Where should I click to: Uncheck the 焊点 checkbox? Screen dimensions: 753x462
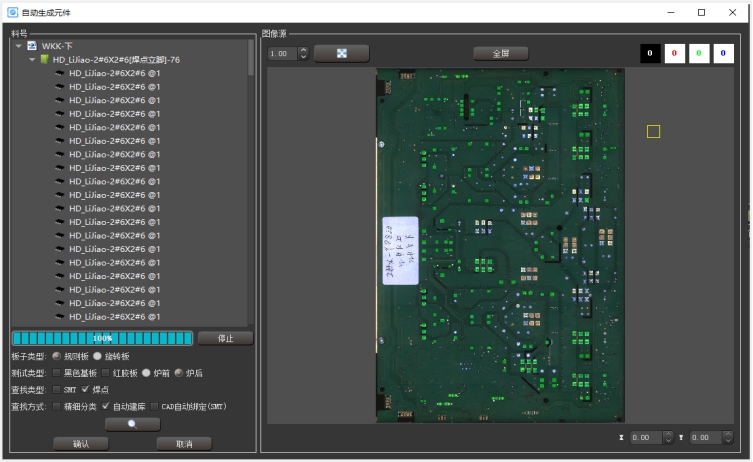[85, 389]
